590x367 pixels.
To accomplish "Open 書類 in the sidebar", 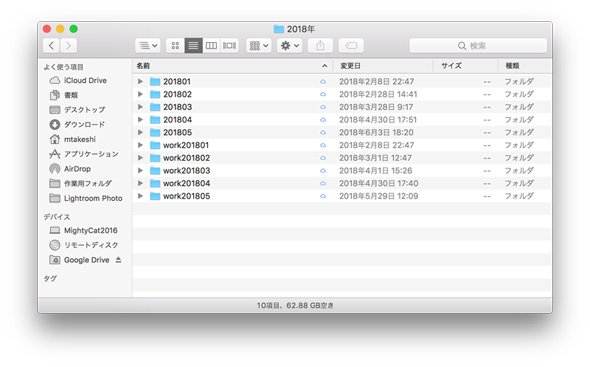I will pyautogui.click(x=64, y=95).
